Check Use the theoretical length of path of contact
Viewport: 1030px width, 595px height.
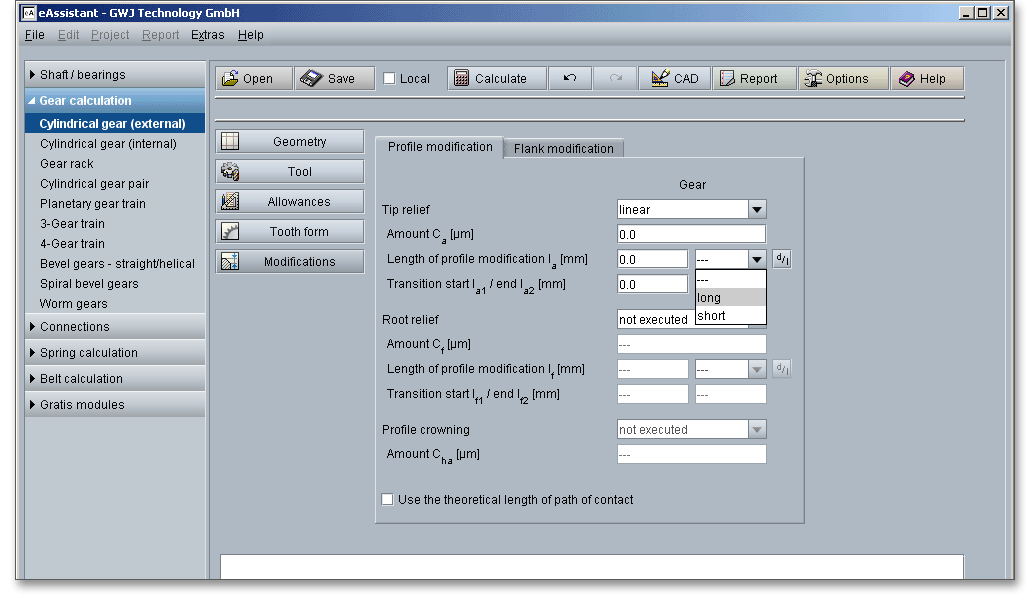[388, 500]
